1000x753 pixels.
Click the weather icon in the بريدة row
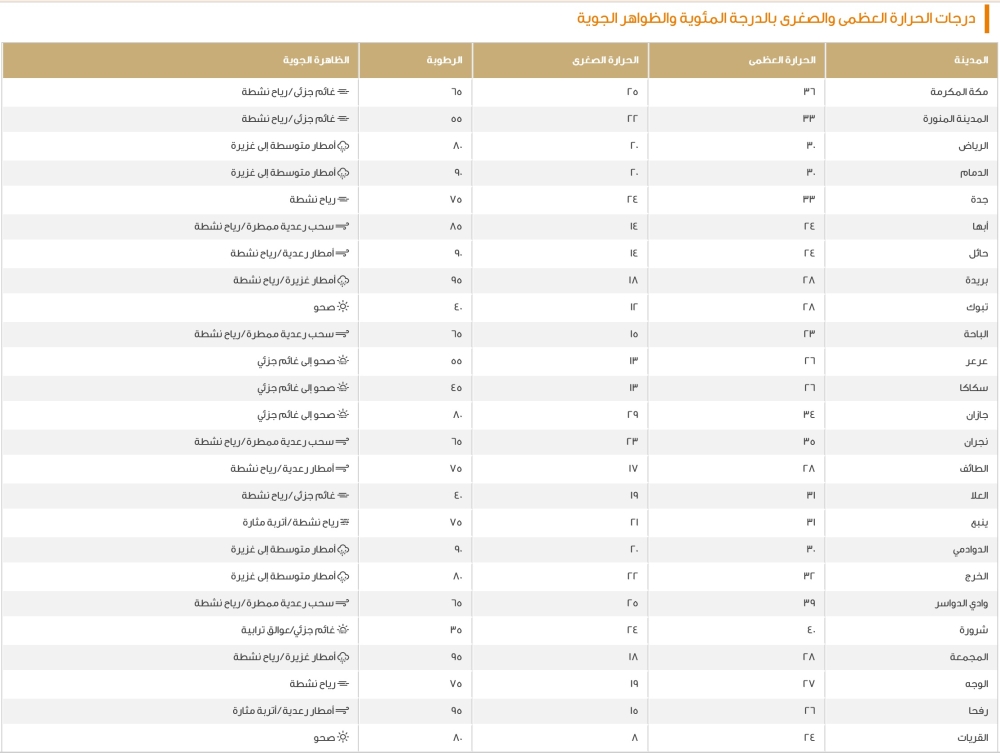pyautogui.click(x=342, y=280)
